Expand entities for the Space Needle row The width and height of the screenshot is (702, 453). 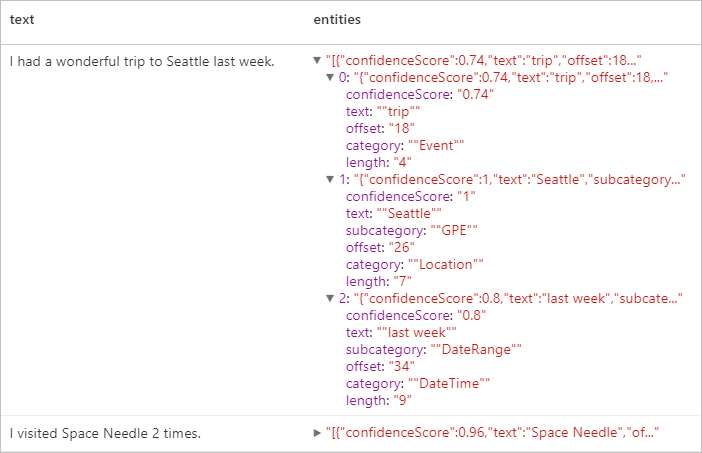click(x=318, y=433)
